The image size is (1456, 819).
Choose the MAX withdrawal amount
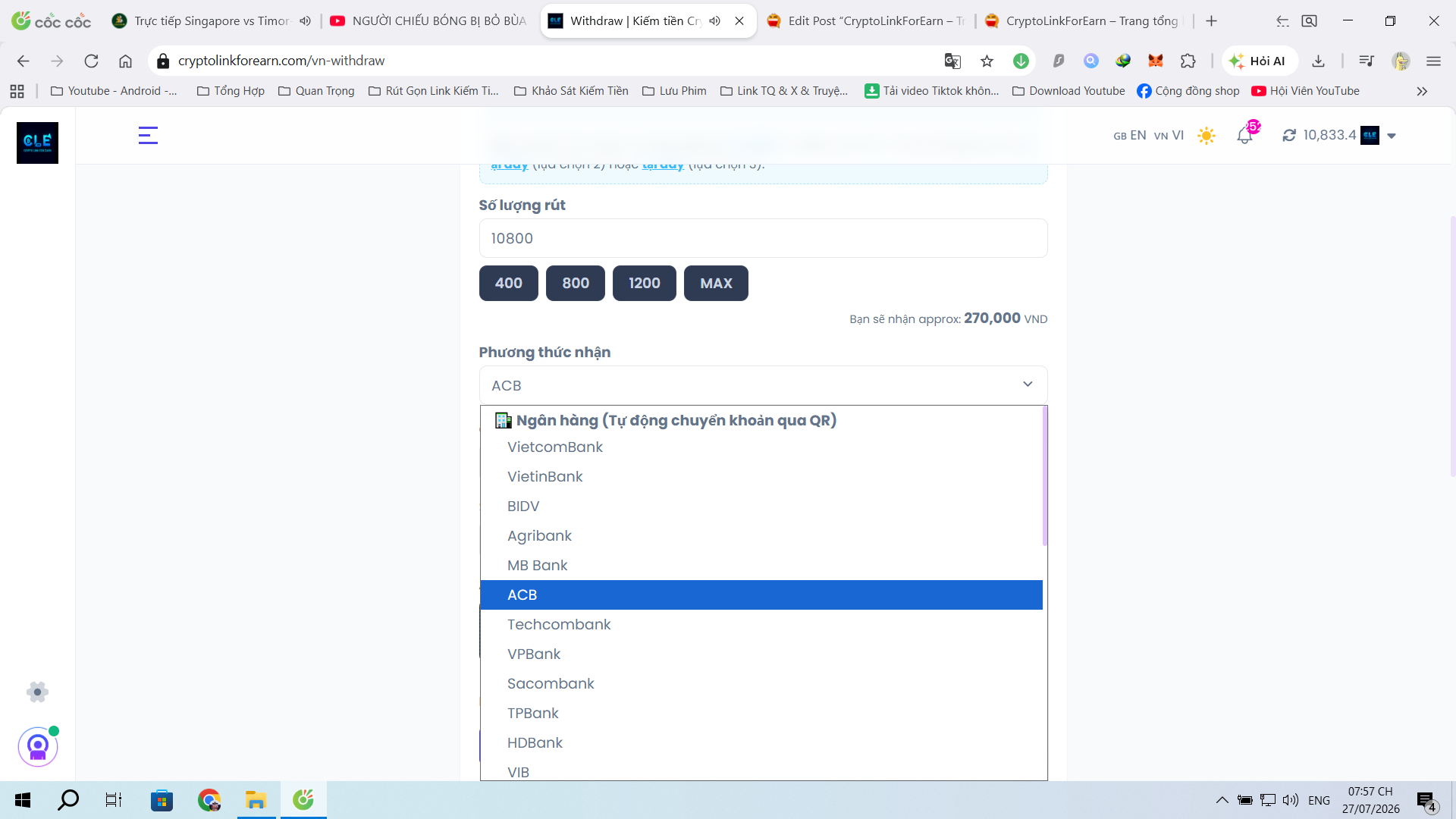click(x=716, y=283)
